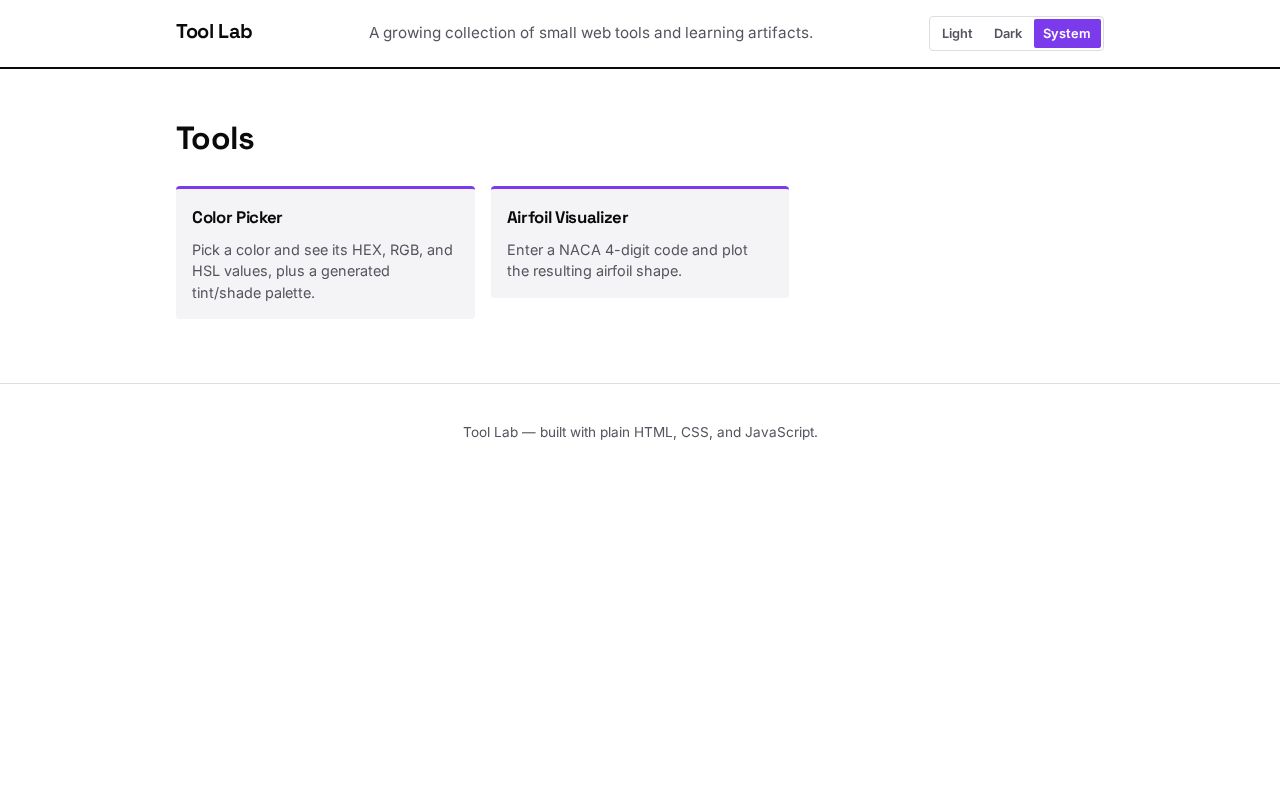Switch theme to Dark

pos(1008,33)
